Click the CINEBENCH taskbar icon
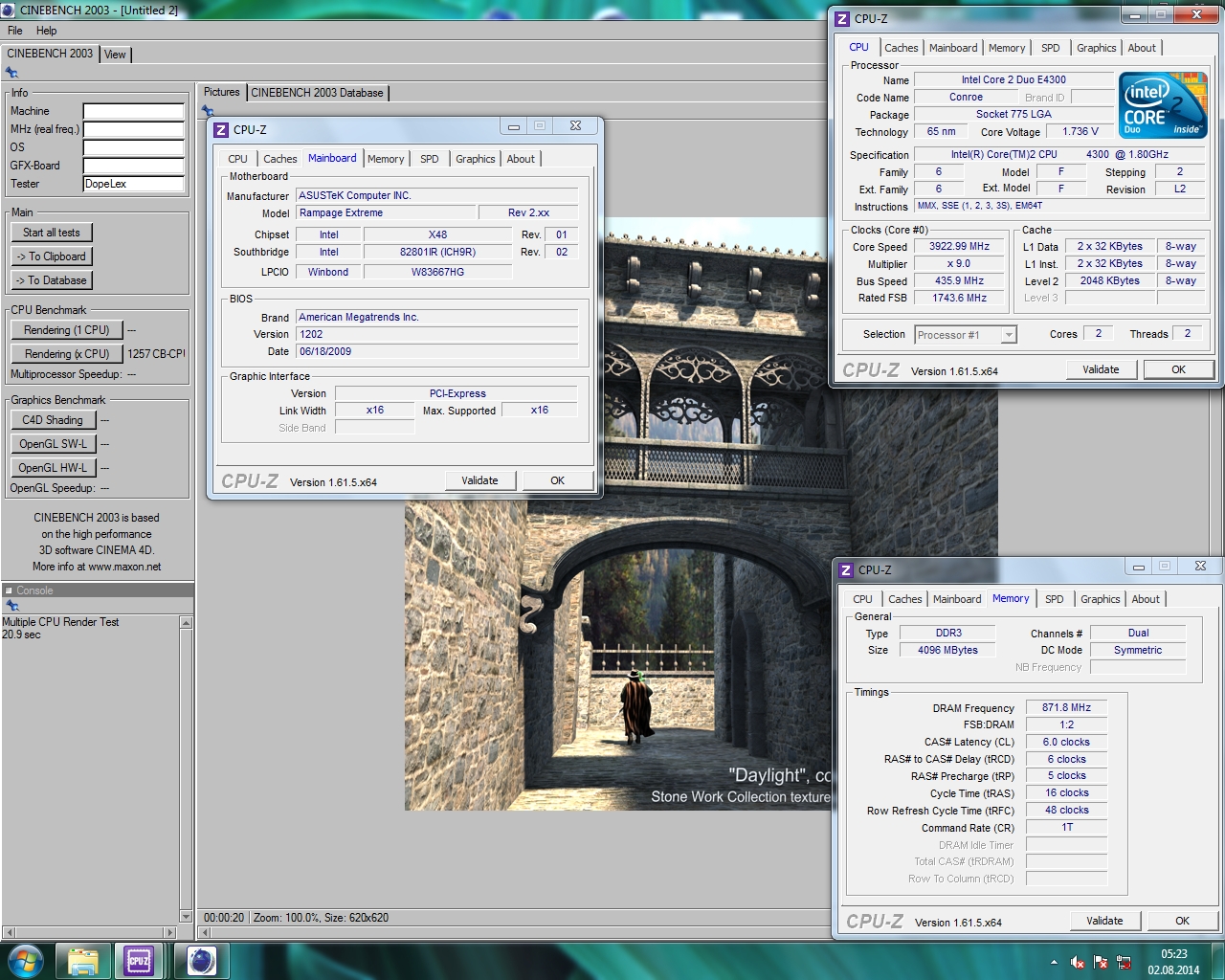This screenshot has width=1225, height=980. coord(201,961)
